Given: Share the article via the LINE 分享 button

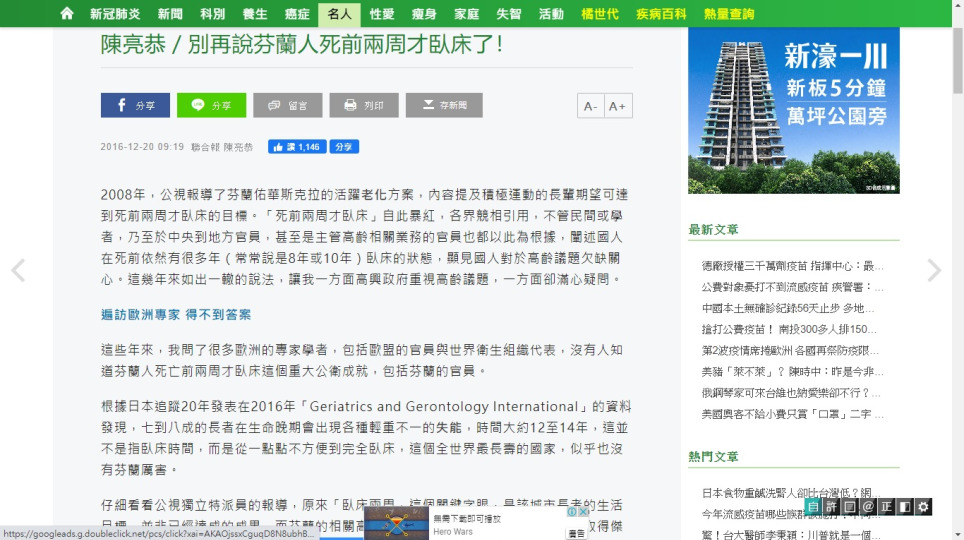Looking at the screenshot, I should pos(211,105).
